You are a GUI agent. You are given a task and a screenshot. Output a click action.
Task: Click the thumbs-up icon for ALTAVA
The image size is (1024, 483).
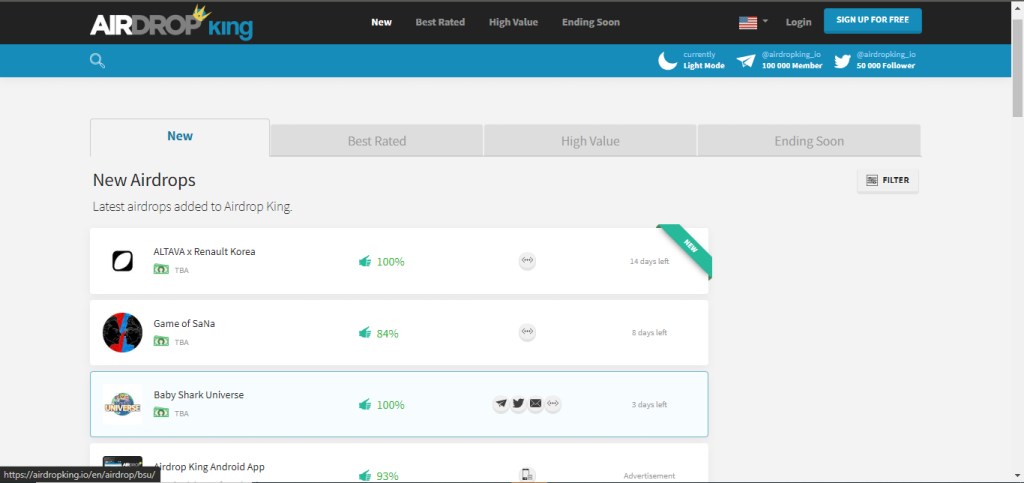click(364, 261)
